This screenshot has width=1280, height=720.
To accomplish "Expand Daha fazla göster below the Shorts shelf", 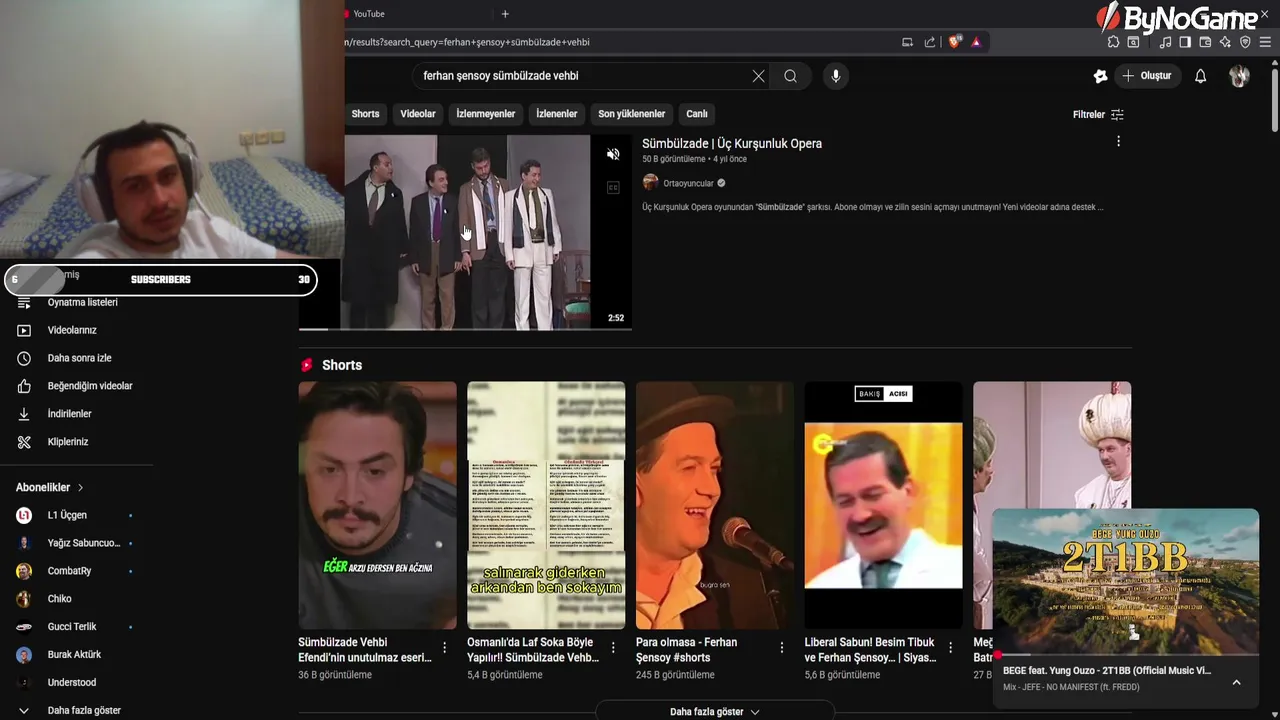I will 715,711.
